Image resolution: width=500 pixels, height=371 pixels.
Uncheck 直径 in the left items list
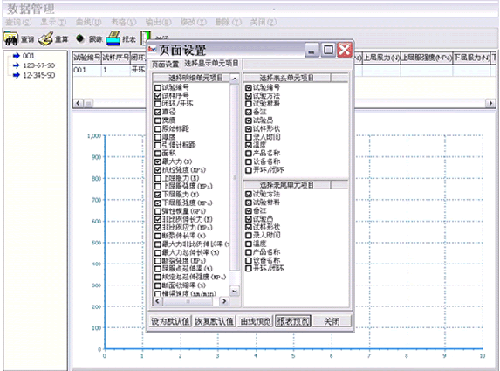(158, 112)
